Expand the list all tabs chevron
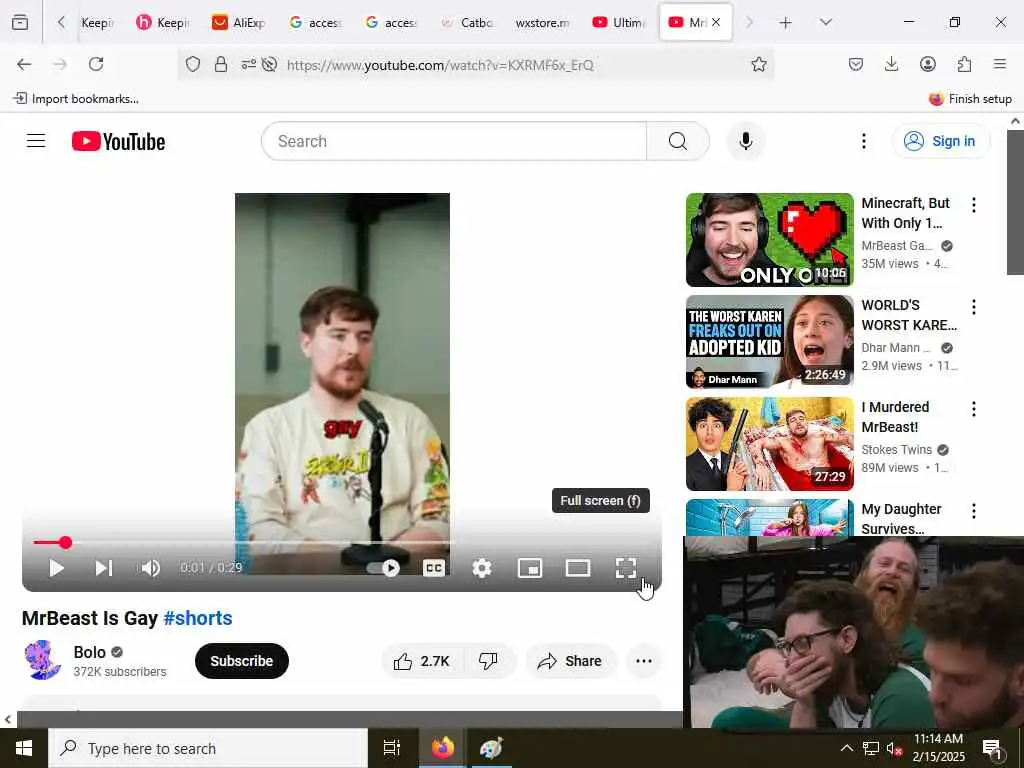The width and height of the screenshot is (1024, 768). tap(825, 22)
